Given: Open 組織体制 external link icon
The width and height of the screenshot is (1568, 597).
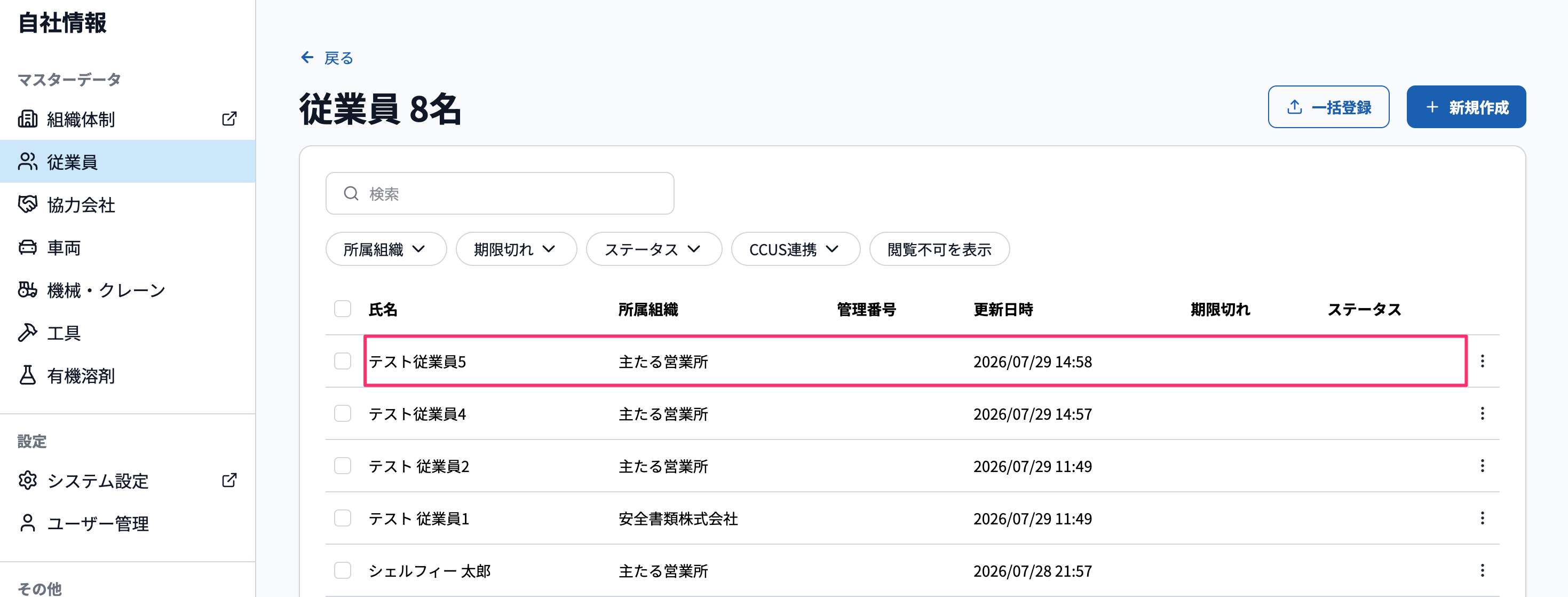Looking at the screenshot, I should [x=229, y=119].
